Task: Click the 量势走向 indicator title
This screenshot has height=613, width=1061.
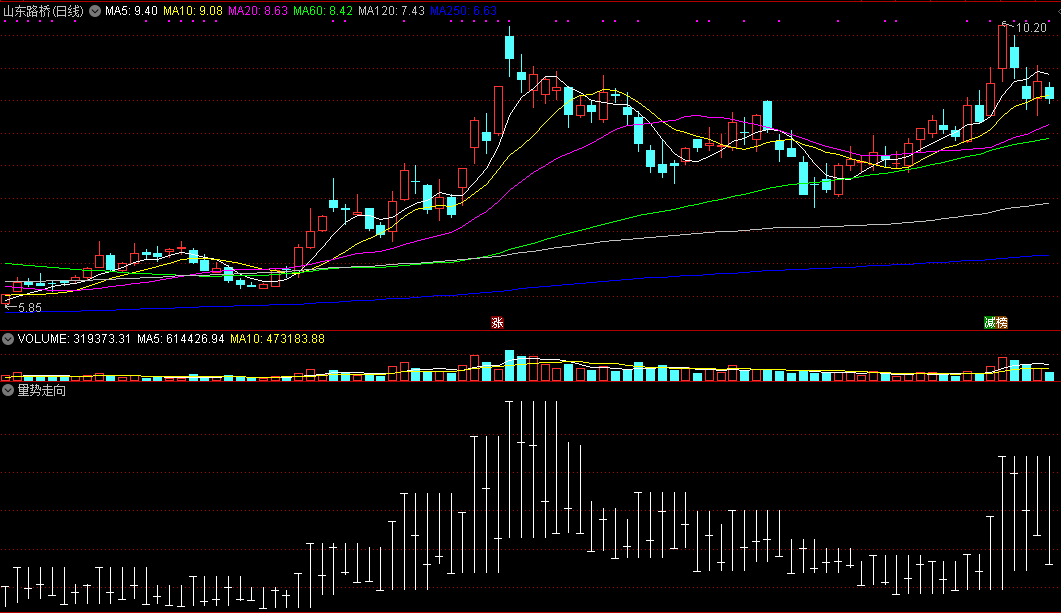Action: pos(42,390)
